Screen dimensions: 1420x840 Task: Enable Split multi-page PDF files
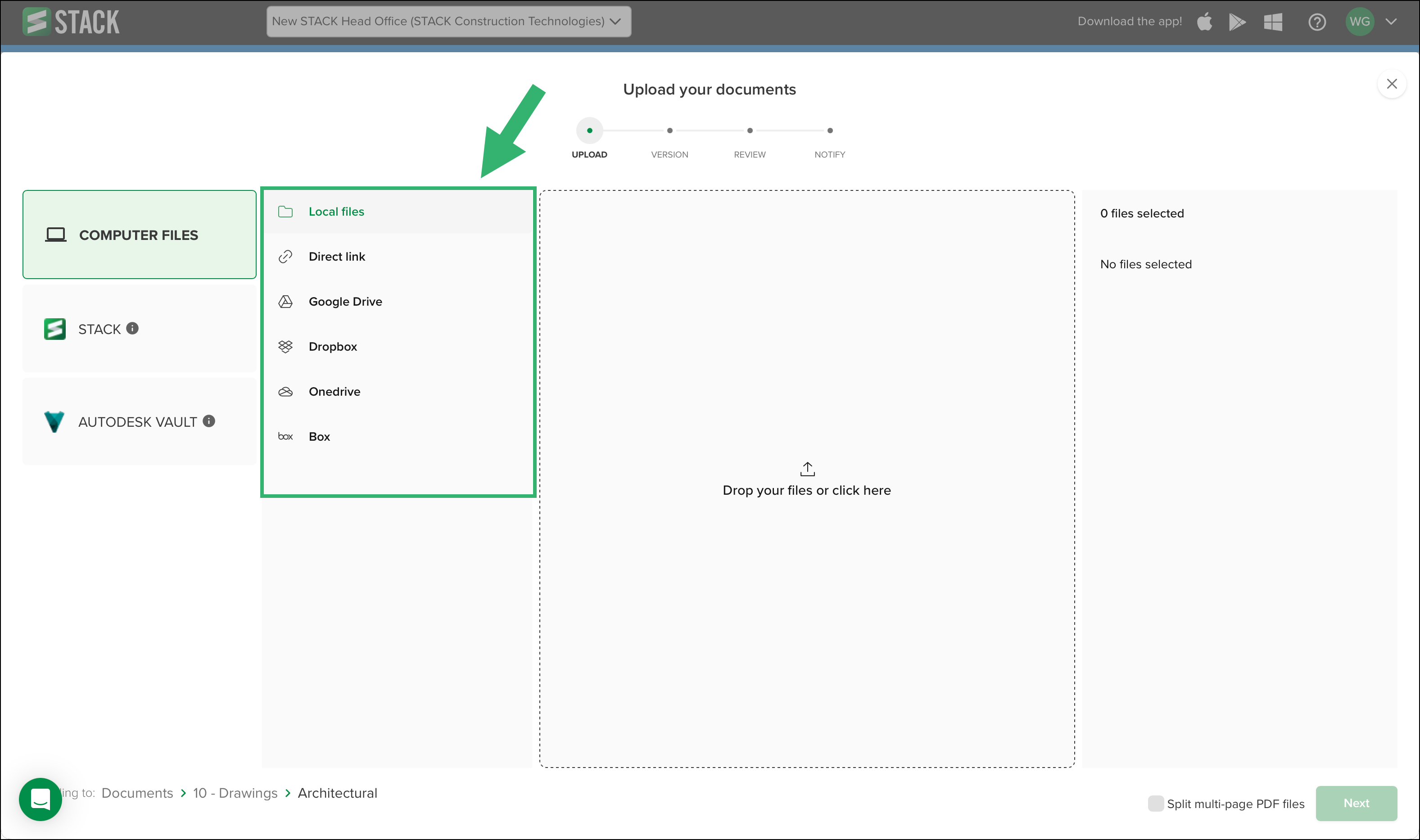click(x=1155, y=803)
